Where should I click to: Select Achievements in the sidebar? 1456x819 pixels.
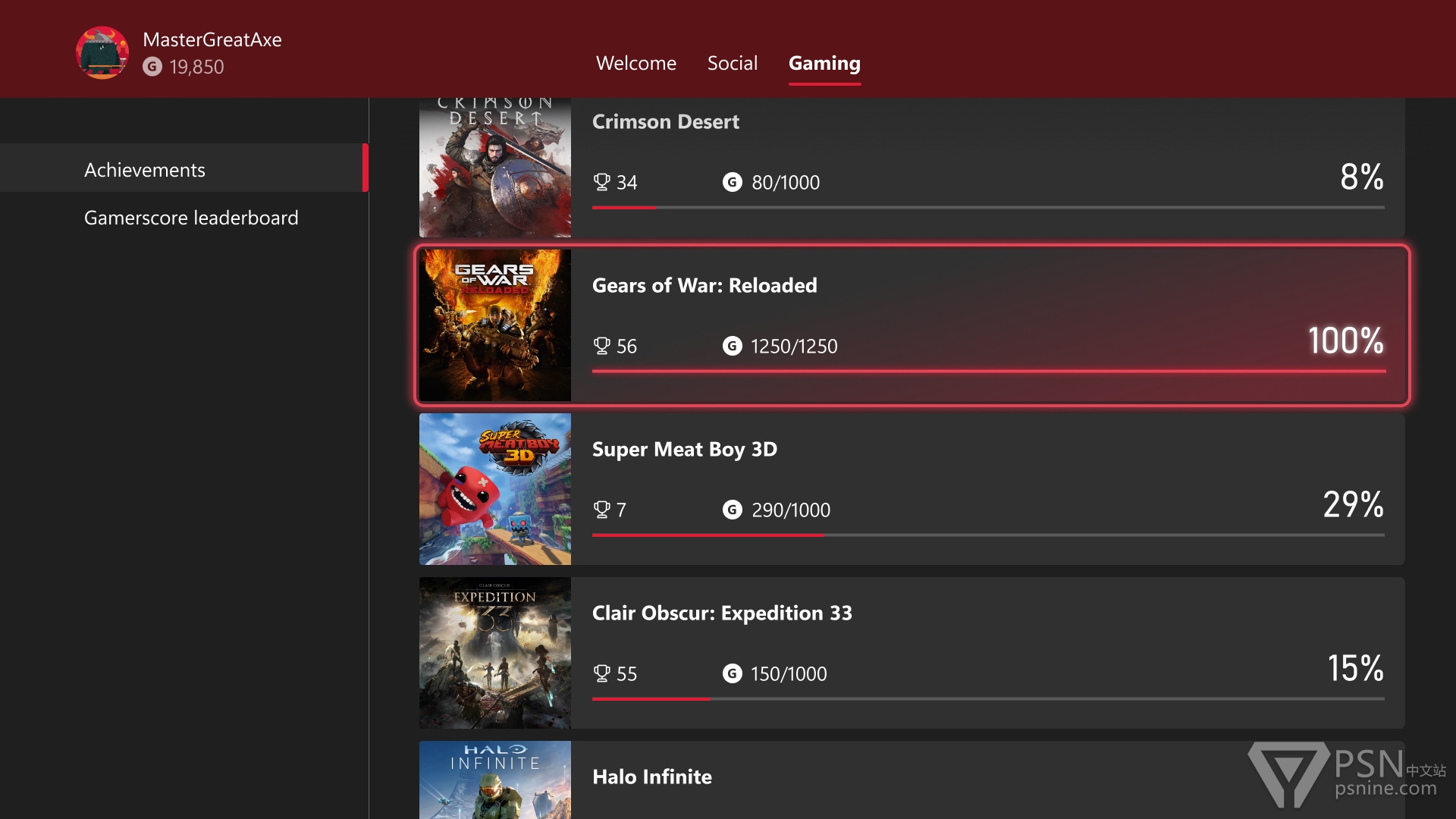[x=145, y=170]
